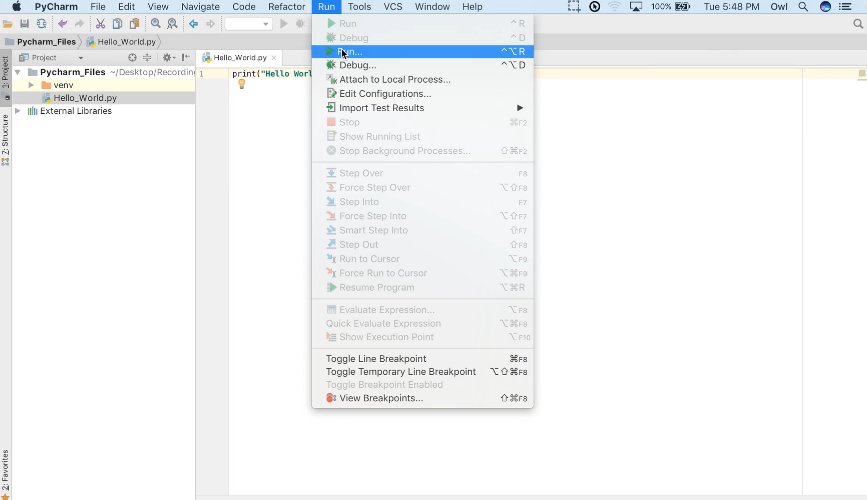867x500 pixels.
Task: Switch to the Hello_World.py editor tab
Action: tap(239, 58)
